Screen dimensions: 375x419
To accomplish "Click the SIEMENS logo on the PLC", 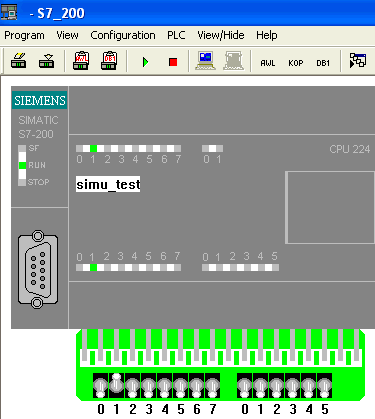I will (x=40, y=100).
